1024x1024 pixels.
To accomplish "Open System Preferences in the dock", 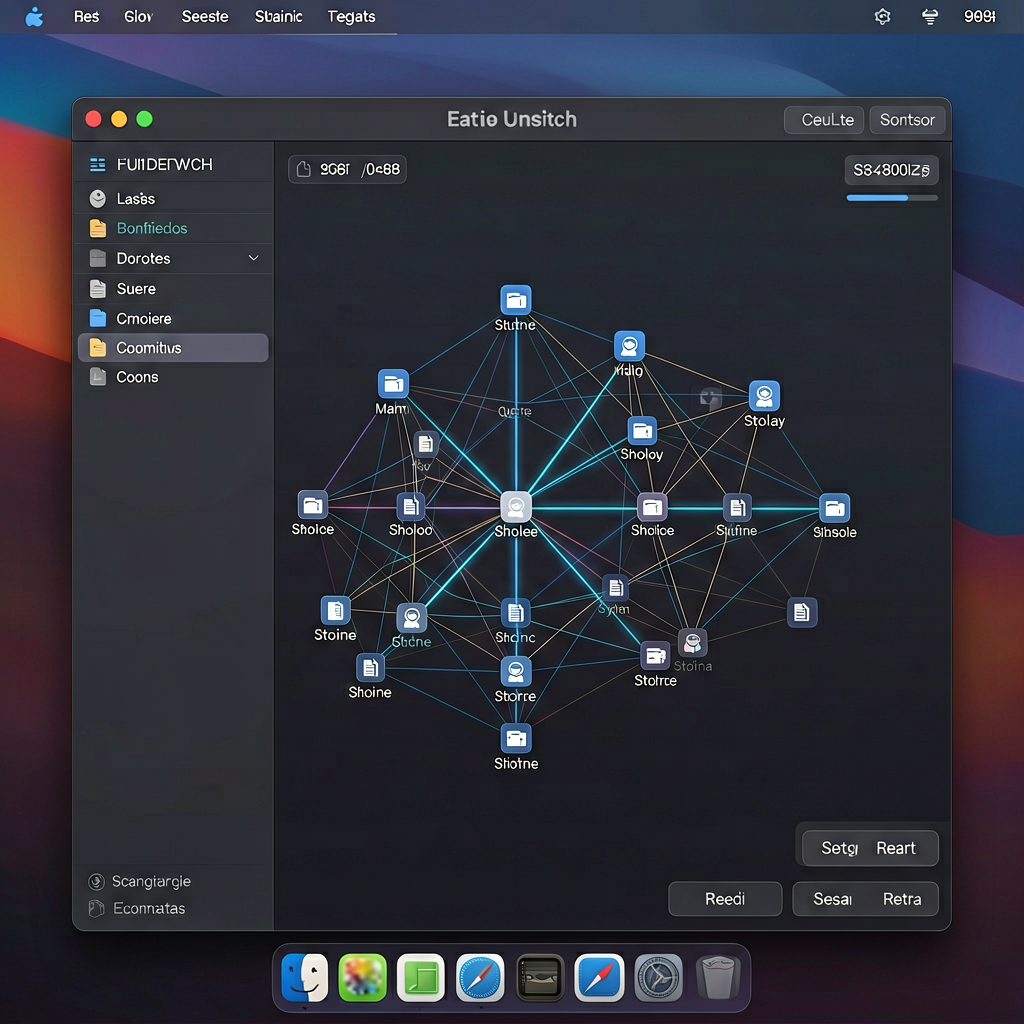I will coord(658,978).
